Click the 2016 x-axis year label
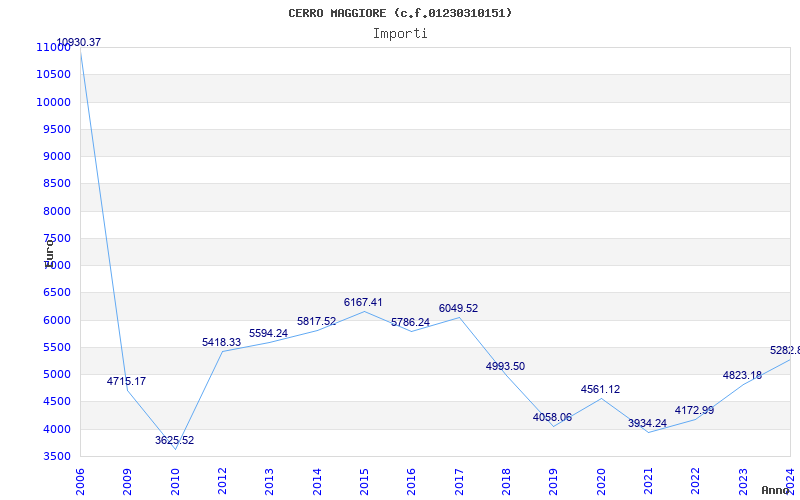The image size is (800, 500). click(x=412, y=482)
